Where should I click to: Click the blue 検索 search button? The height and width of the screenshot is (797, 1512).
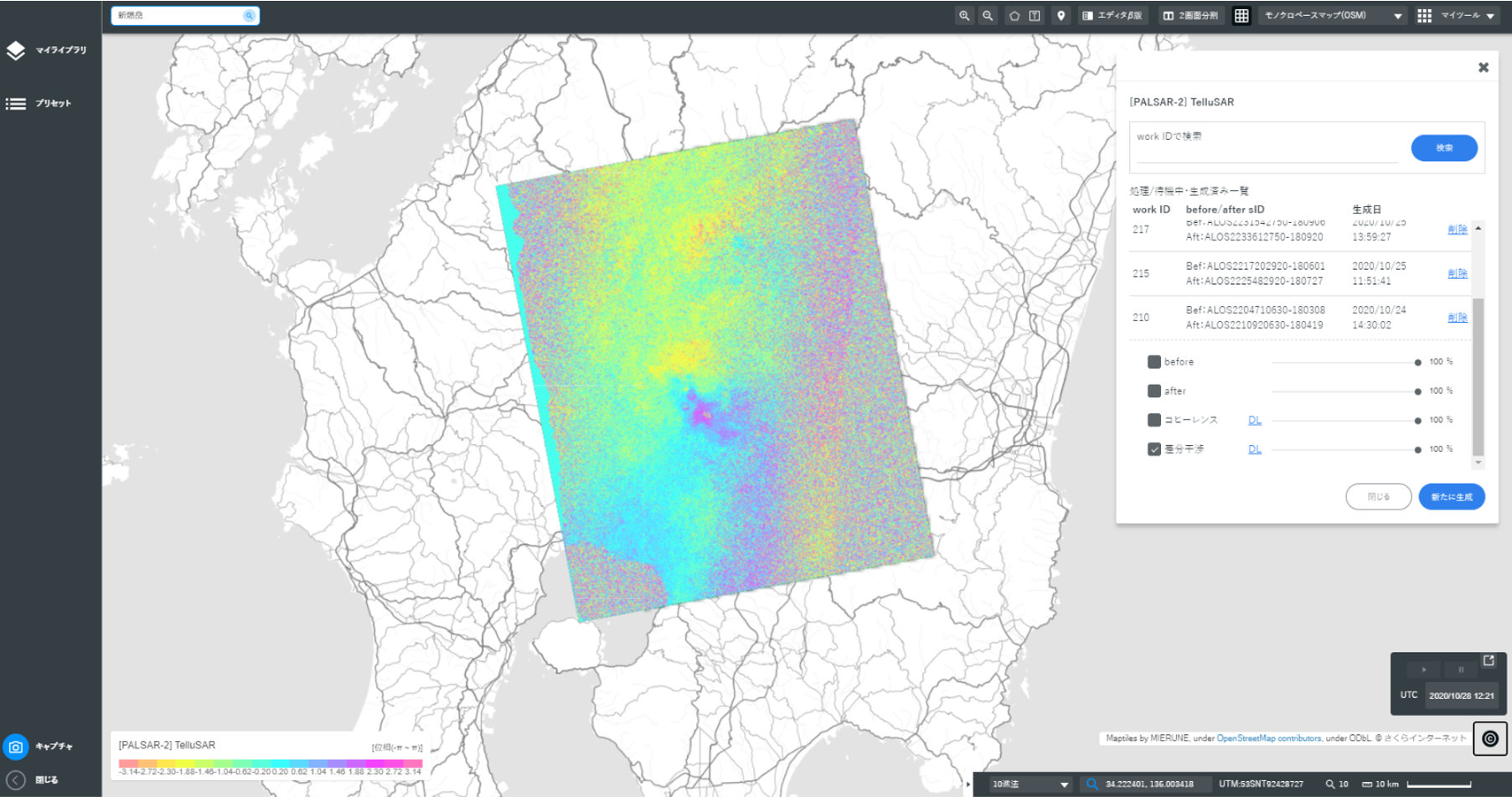pyautogui.click(x=1444, y=148)
